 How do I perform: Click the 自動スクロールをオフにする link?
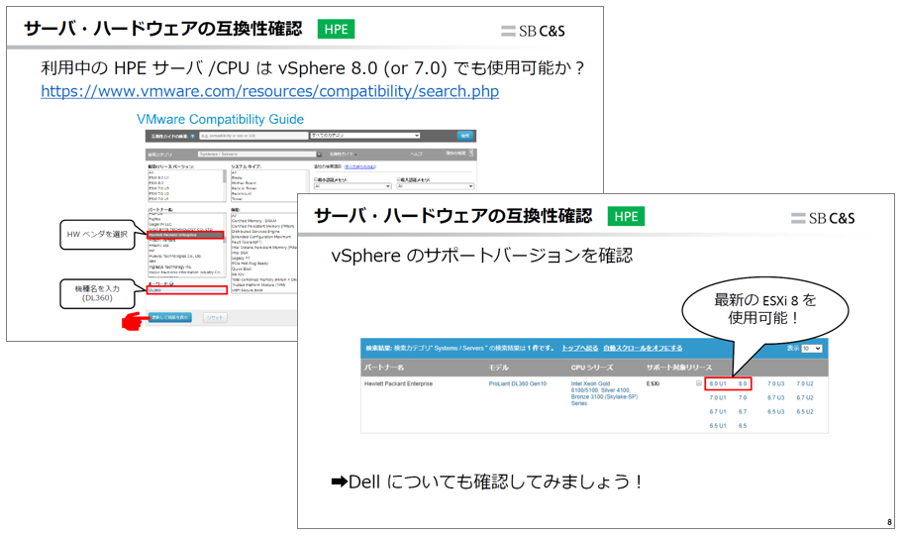[x=643, y=348]
